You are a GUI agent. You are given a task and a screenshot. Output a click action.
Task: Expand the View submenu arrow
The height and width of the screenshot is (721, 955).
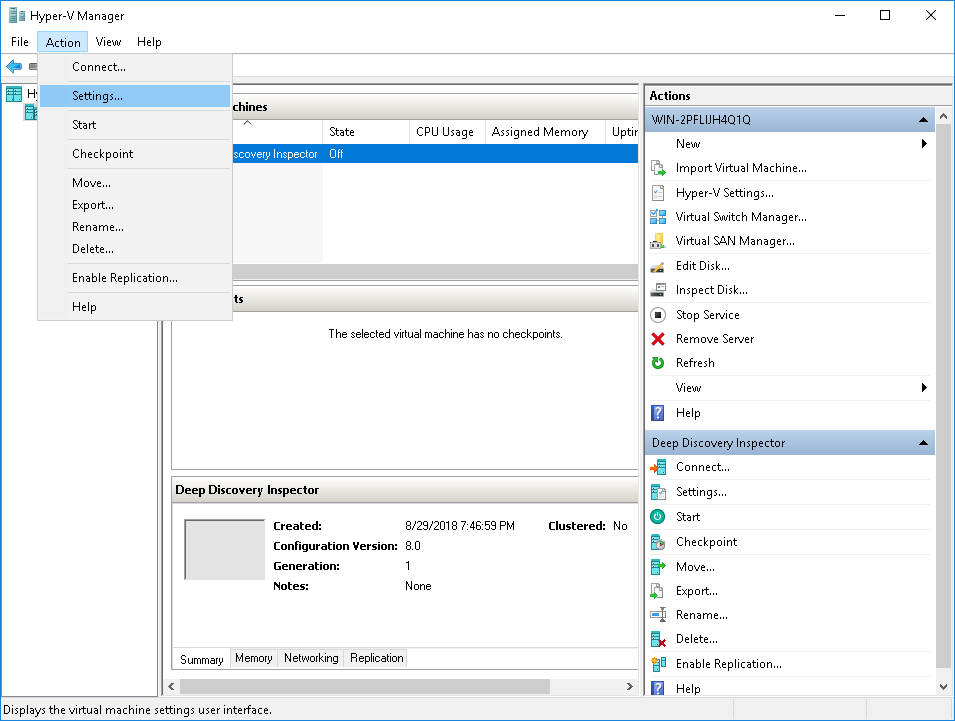pyautogui.click(x=924, y=388)
